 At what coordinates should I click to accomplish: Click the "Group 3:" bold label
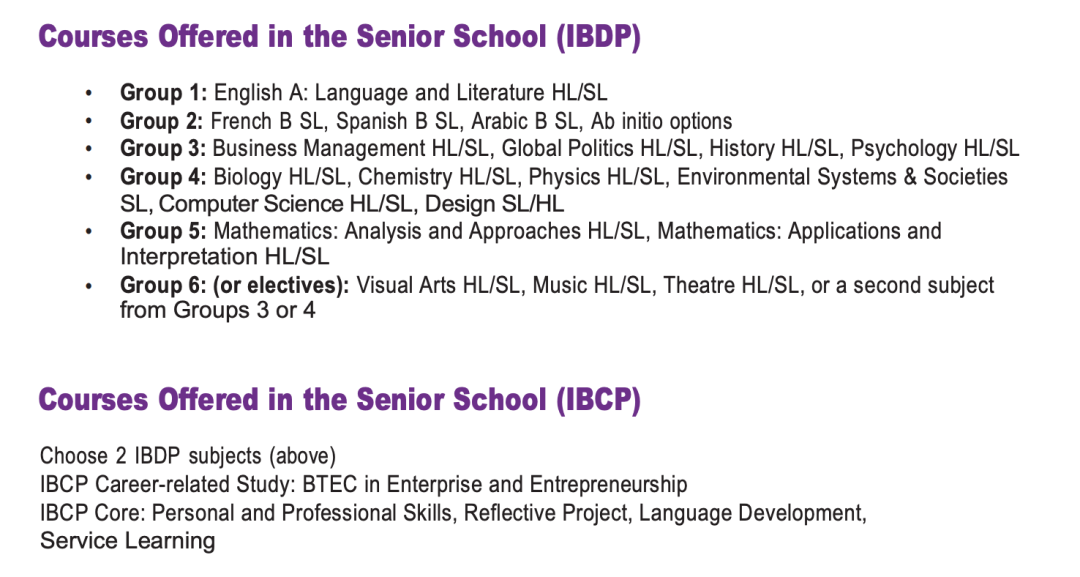point(164,149)
